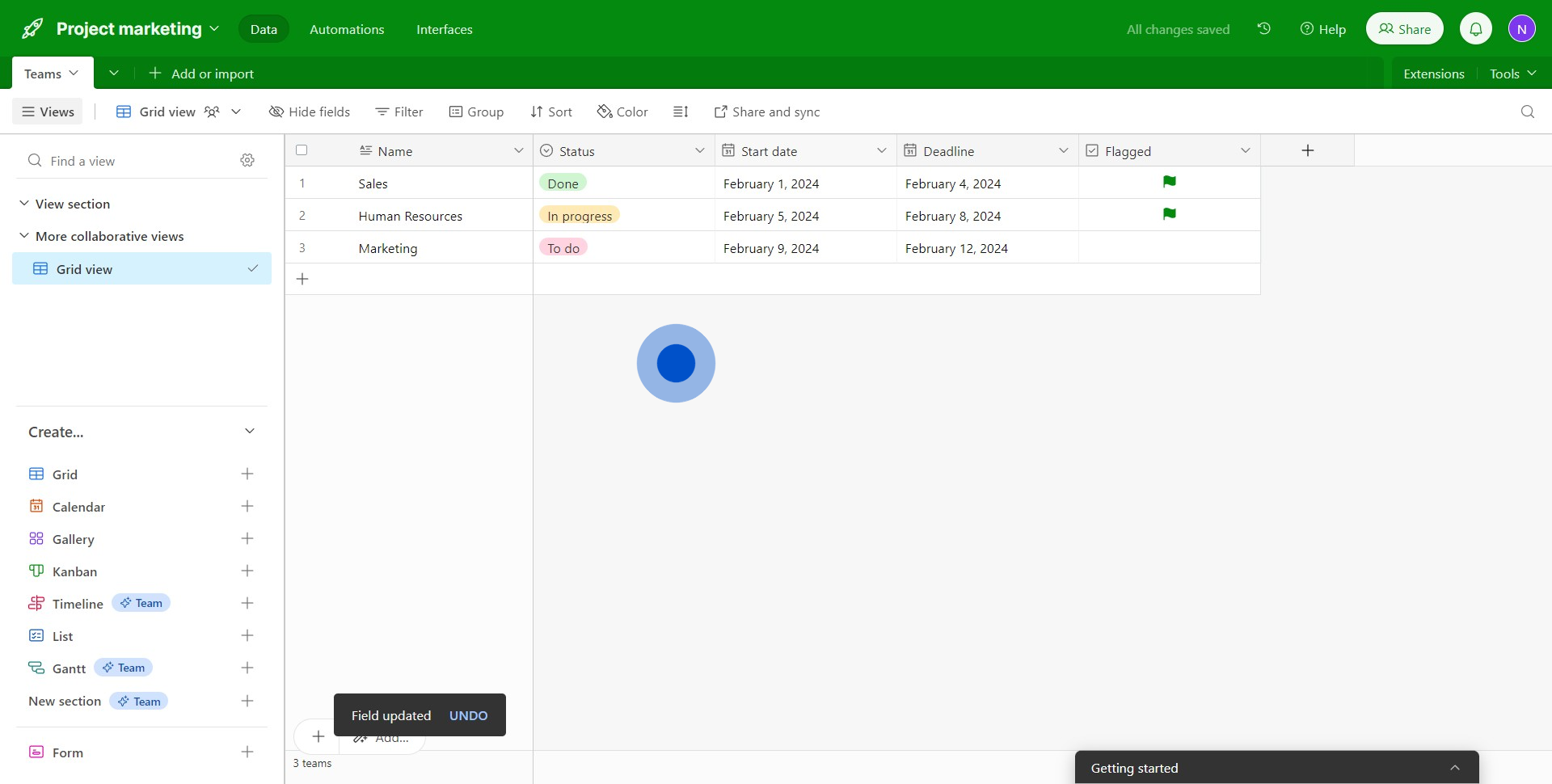Create a new Kanban view plus
1552x784 pixels.
click(x=247, y=571)
